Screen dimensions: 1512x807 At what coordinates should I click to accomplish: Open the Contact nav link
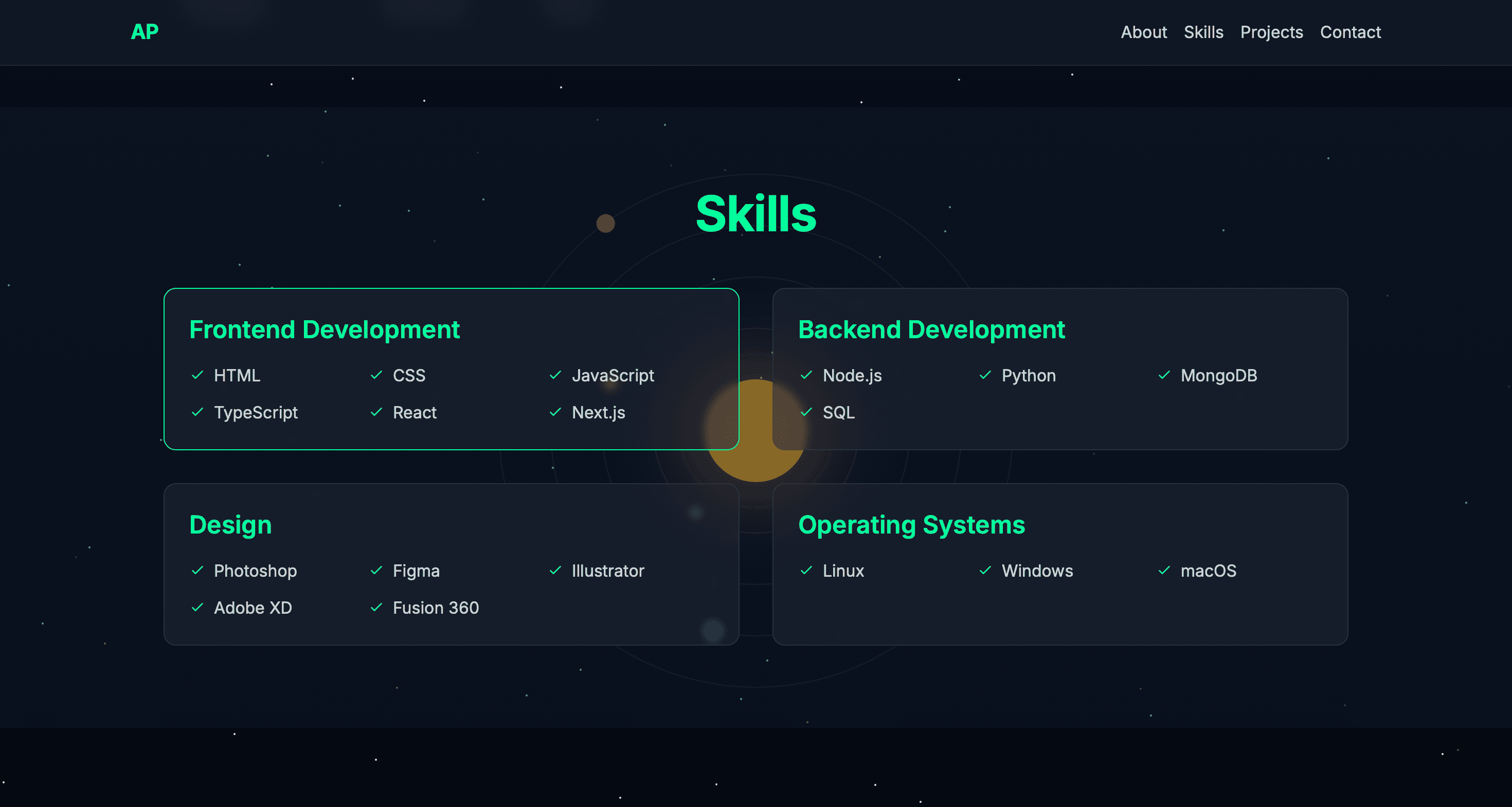click(1350, 32)
